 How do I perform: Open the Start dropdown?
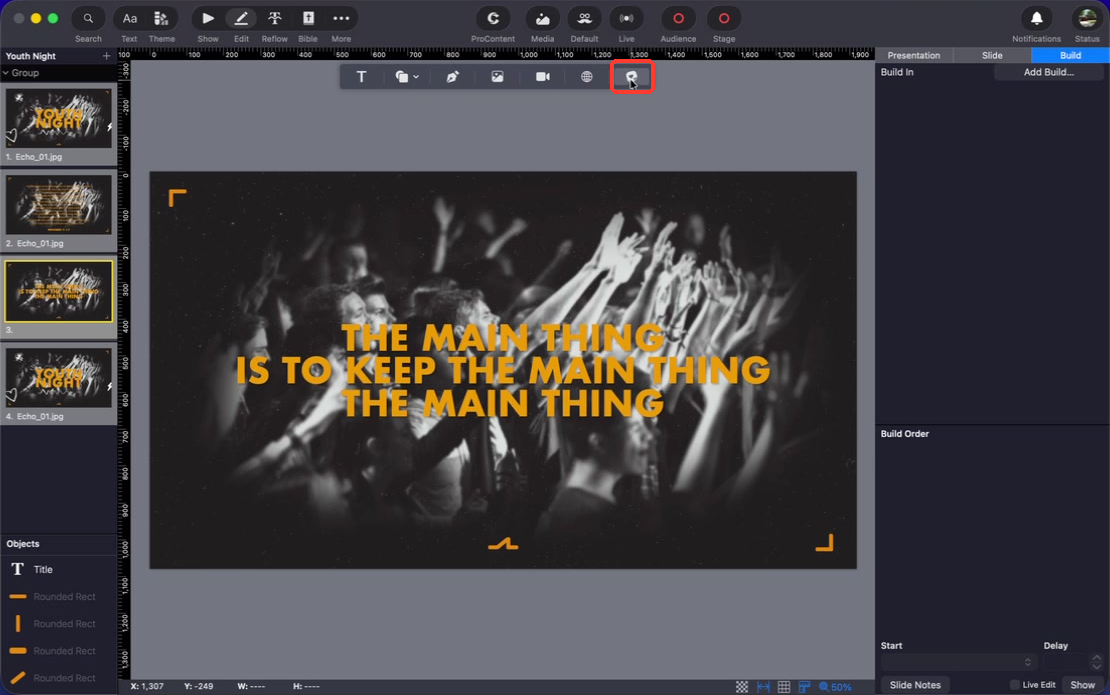coord(959,662)
